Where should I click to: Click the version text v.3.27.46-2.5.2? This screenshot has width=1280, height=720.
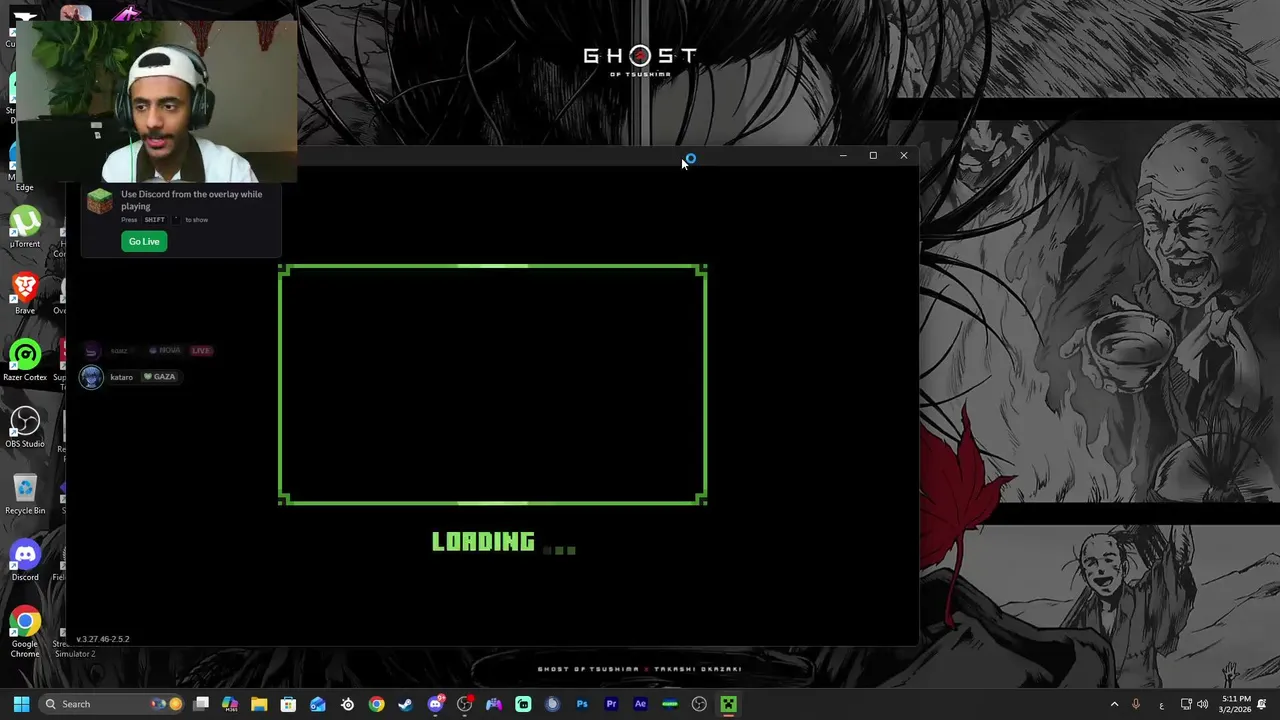tap(103, 639)
